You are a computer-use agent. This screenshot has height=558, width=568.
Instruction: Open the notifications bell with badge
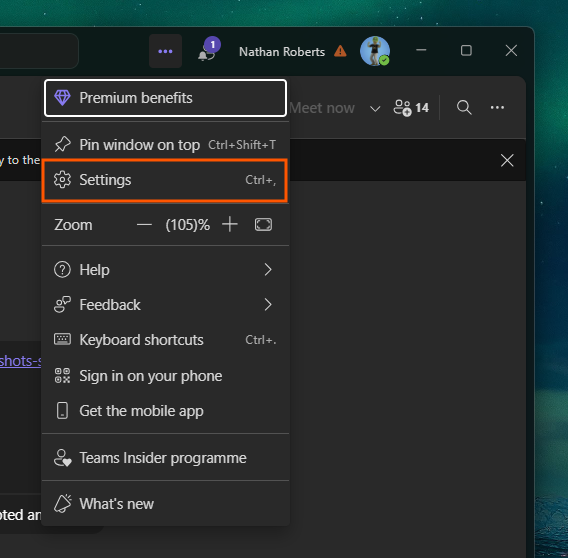(209, 50)
